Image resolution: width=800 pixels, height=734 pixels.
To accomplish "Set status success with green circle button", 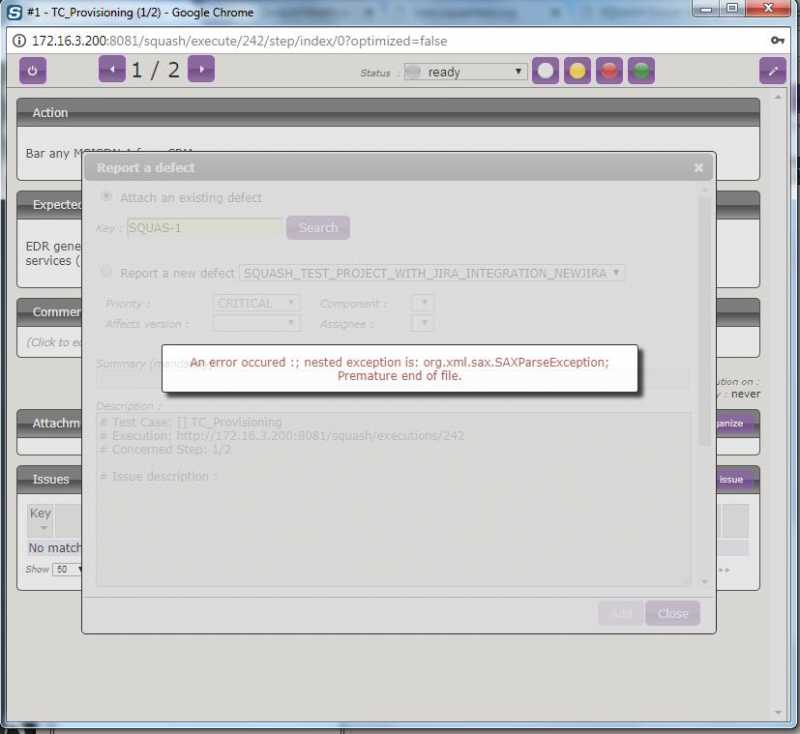I will tap(641, 70).
